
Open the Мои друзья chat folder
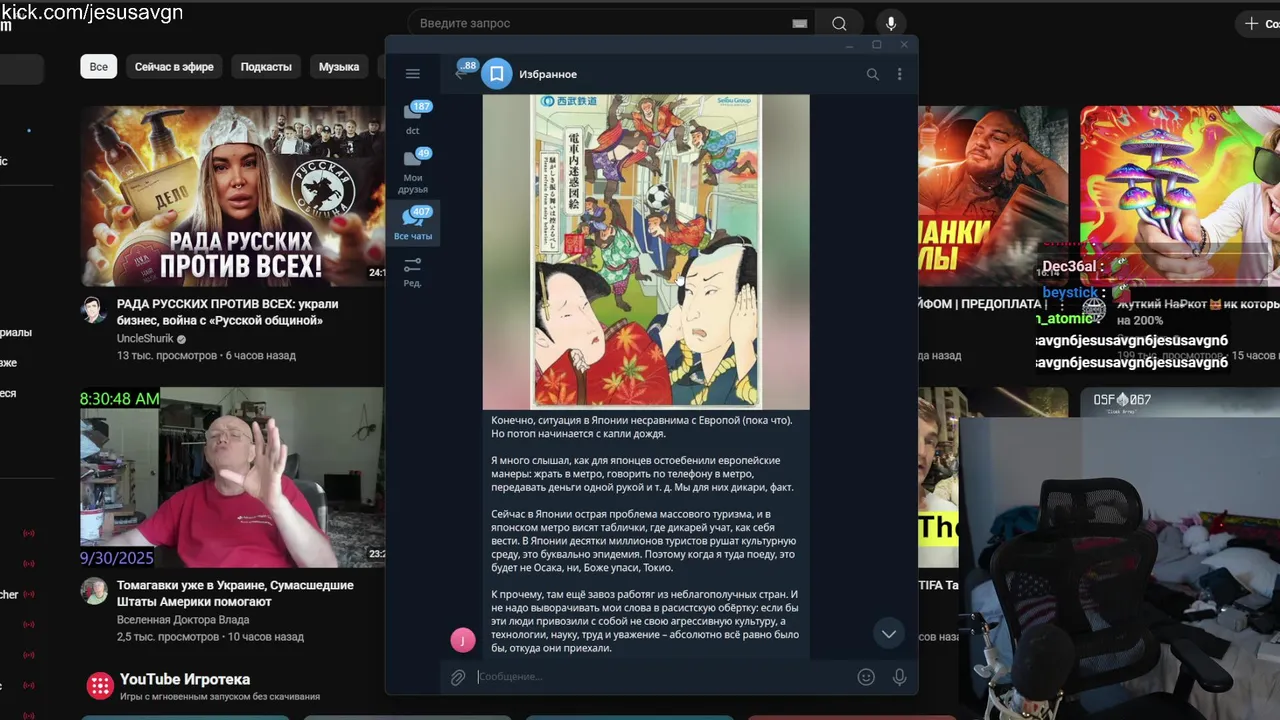pyautogui.click(x=412, y=170)
